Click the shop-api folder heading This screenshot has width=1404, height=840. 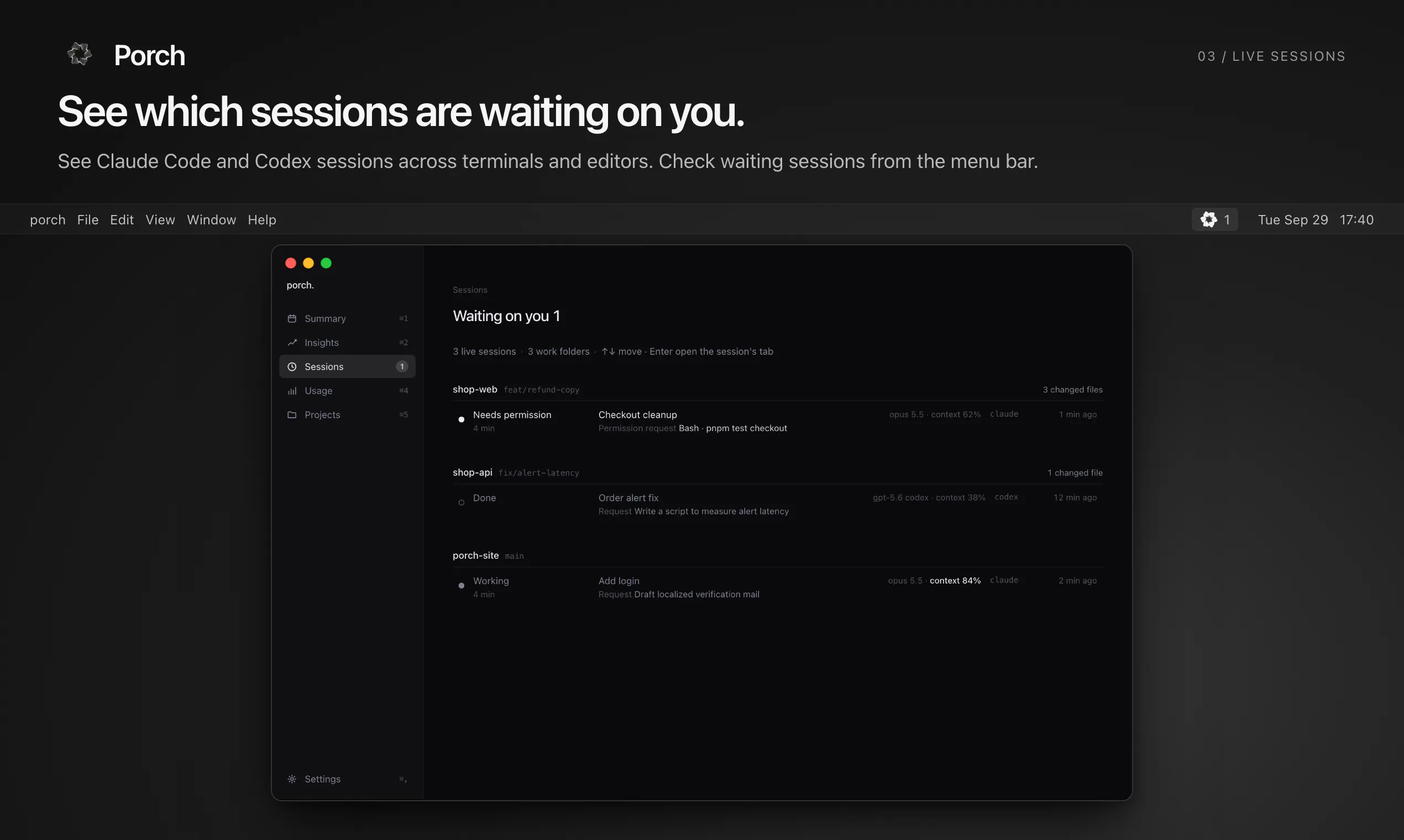tap(472, 473)
